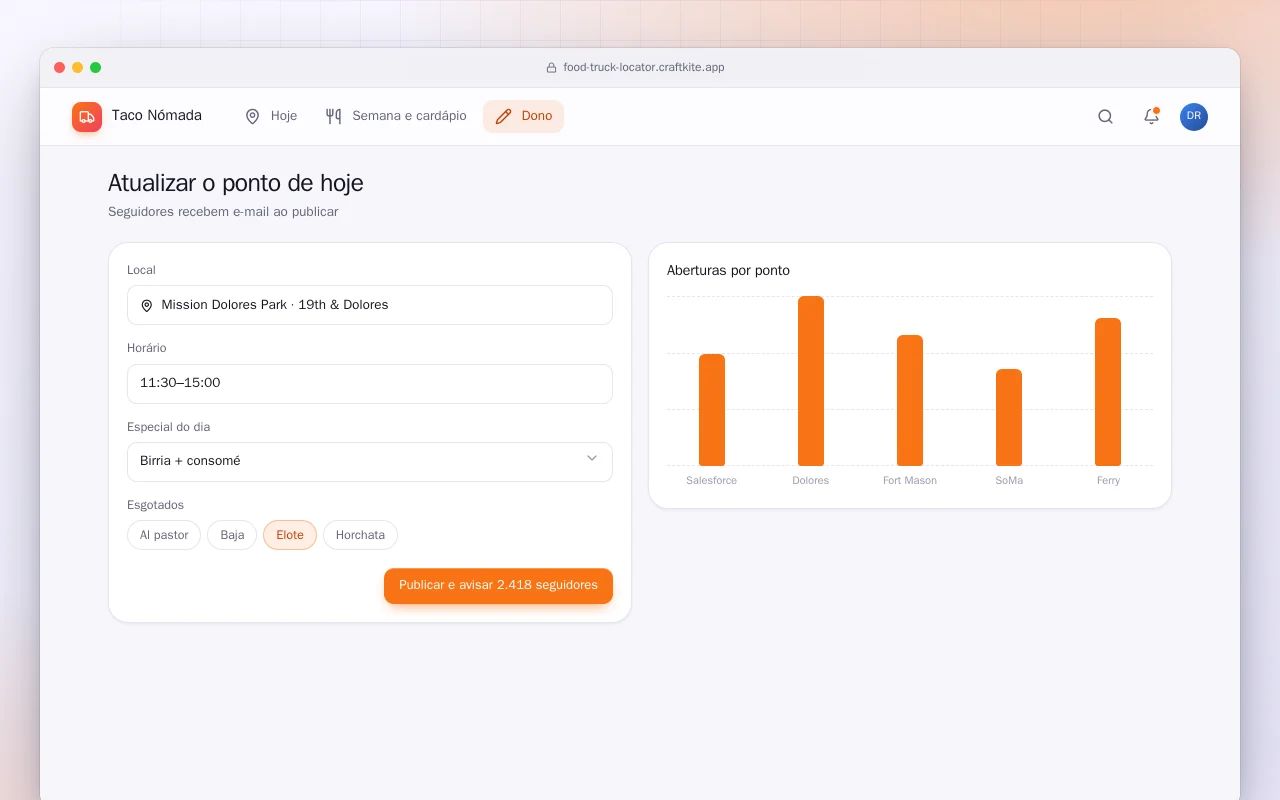This screenshot has width=1280, height=800.
Task: Go to the Hoje tab
Action: point(271,116)
